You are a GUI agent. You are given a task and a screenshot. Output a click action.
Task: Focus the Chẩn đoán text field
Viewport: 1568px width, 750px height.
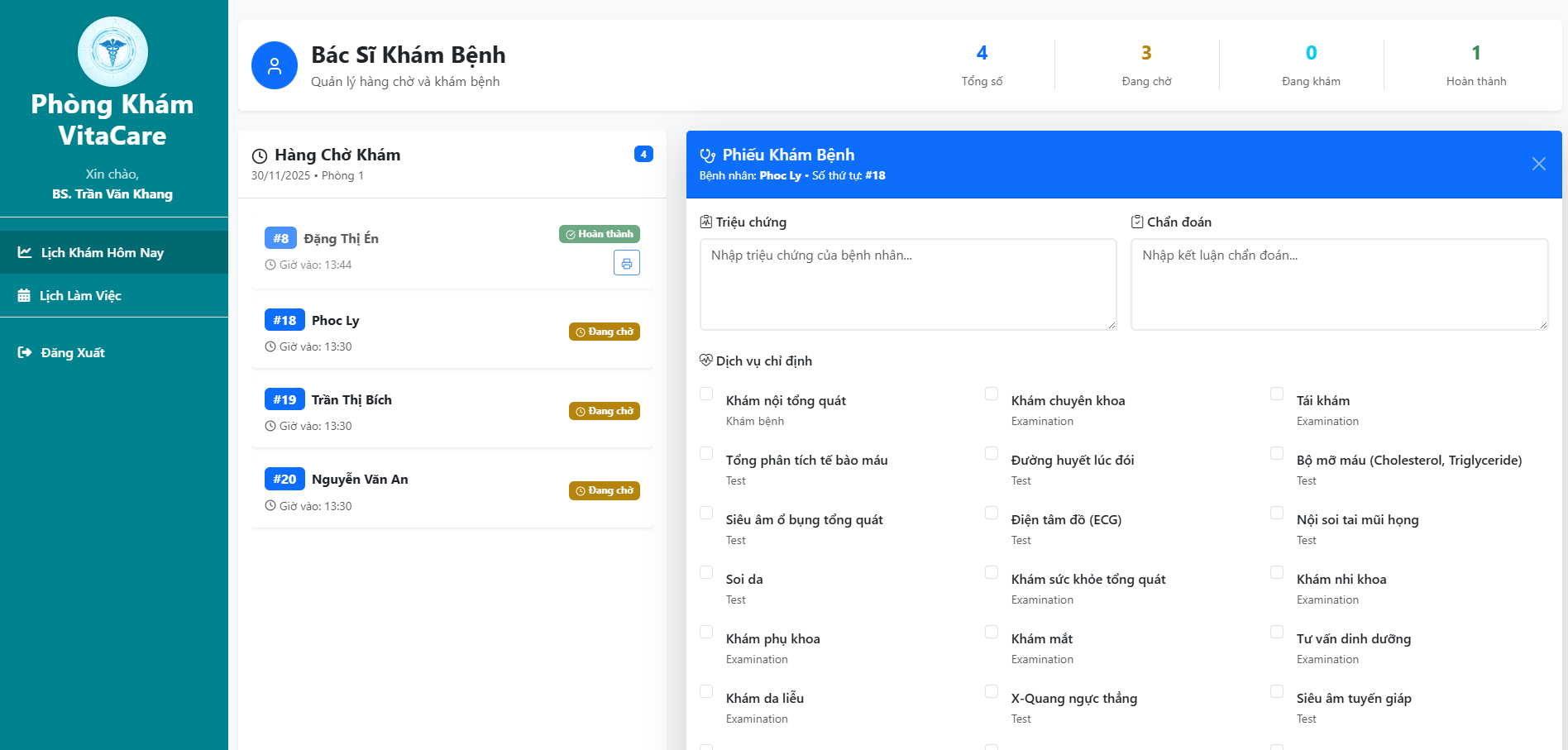(x=1338, y=284)
